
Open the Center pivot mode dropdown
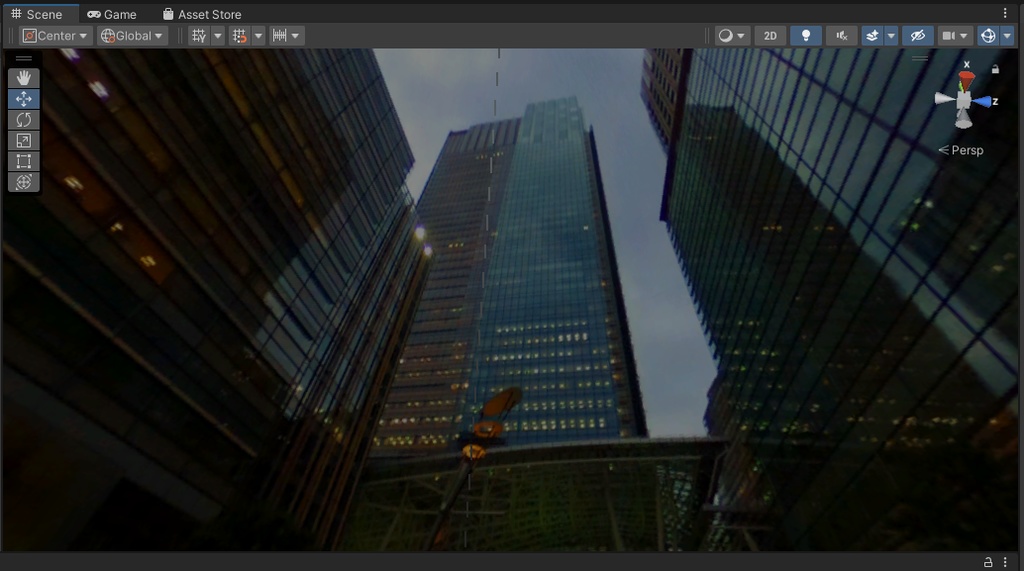(x=55, y=36)
